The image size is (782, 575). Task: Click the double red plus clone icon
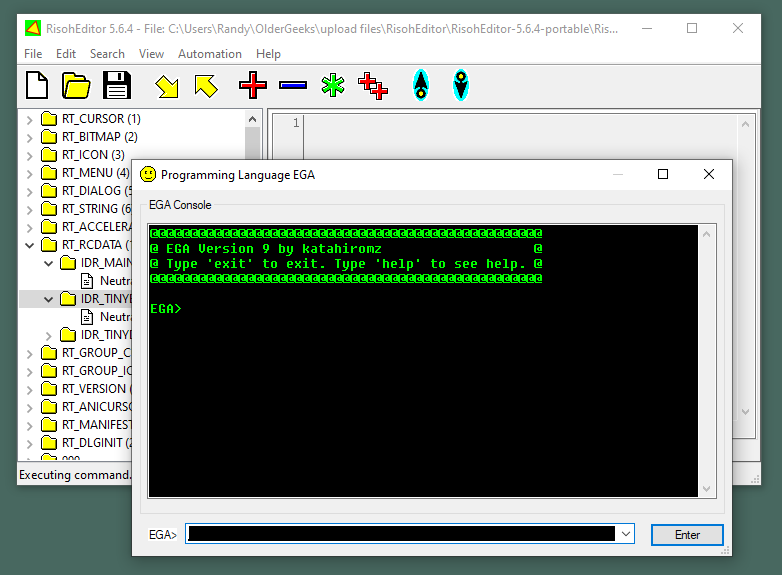tap(373, 86)
